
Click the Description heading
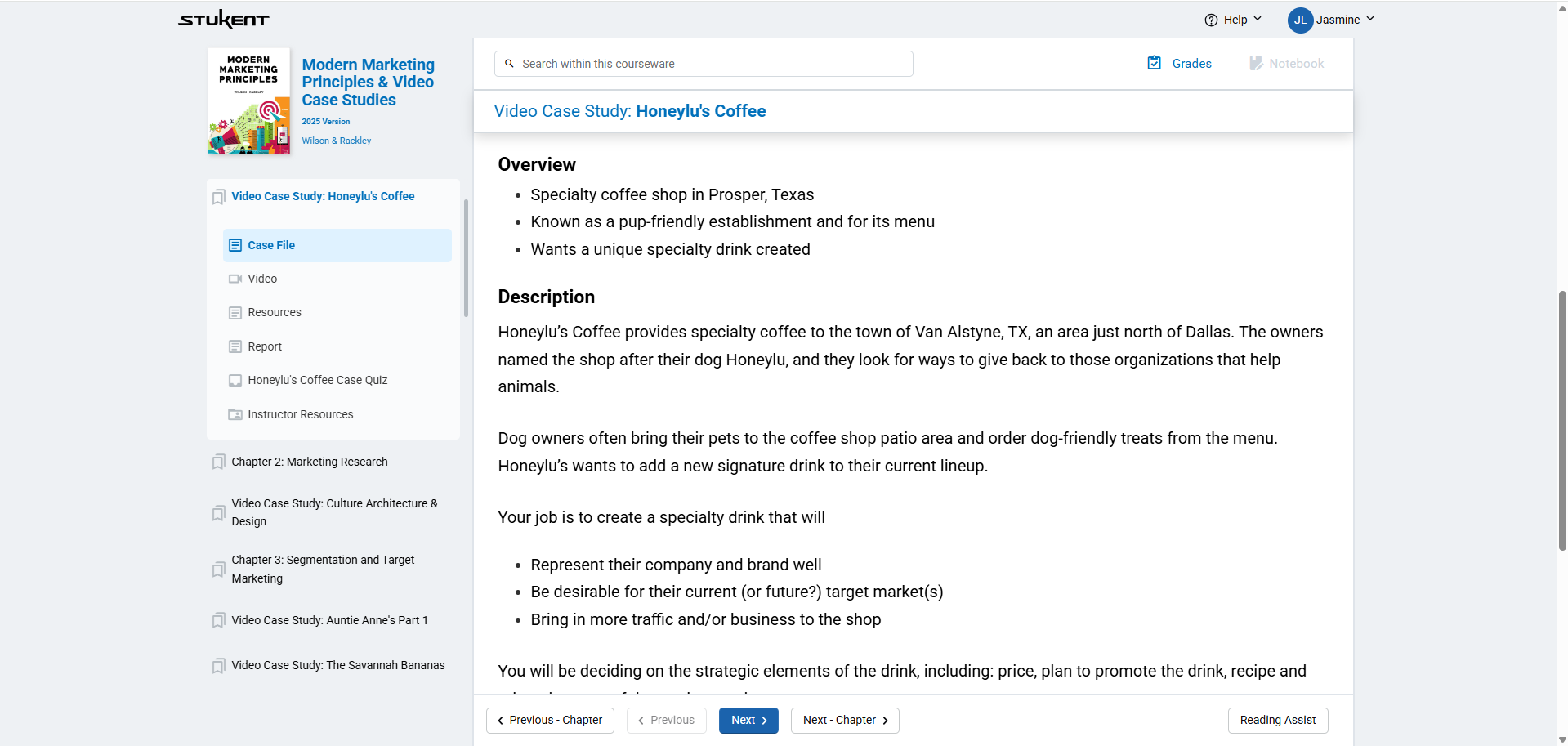coord(547,297)
